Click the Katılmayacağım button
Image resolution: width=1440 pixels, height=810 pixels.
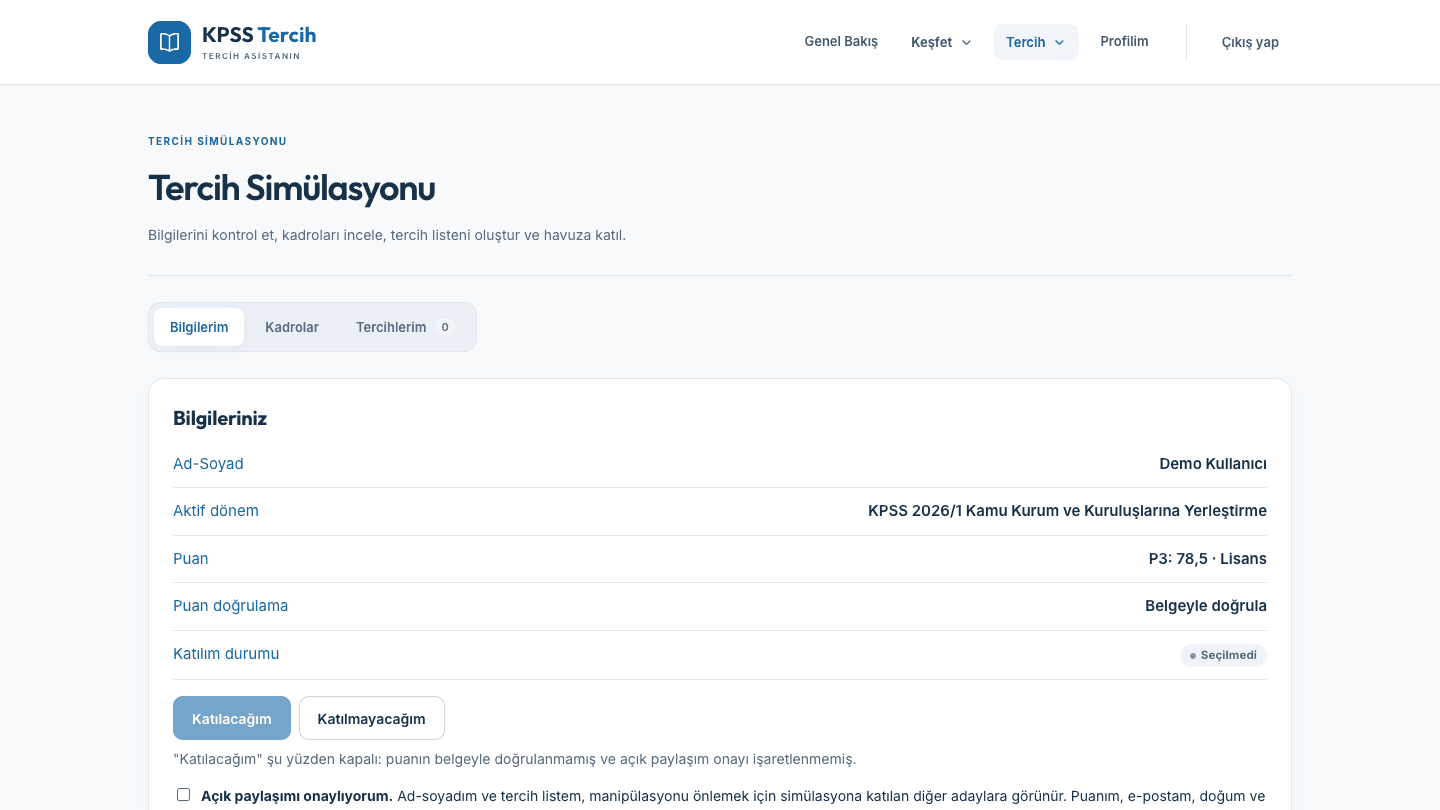[371, 718]
